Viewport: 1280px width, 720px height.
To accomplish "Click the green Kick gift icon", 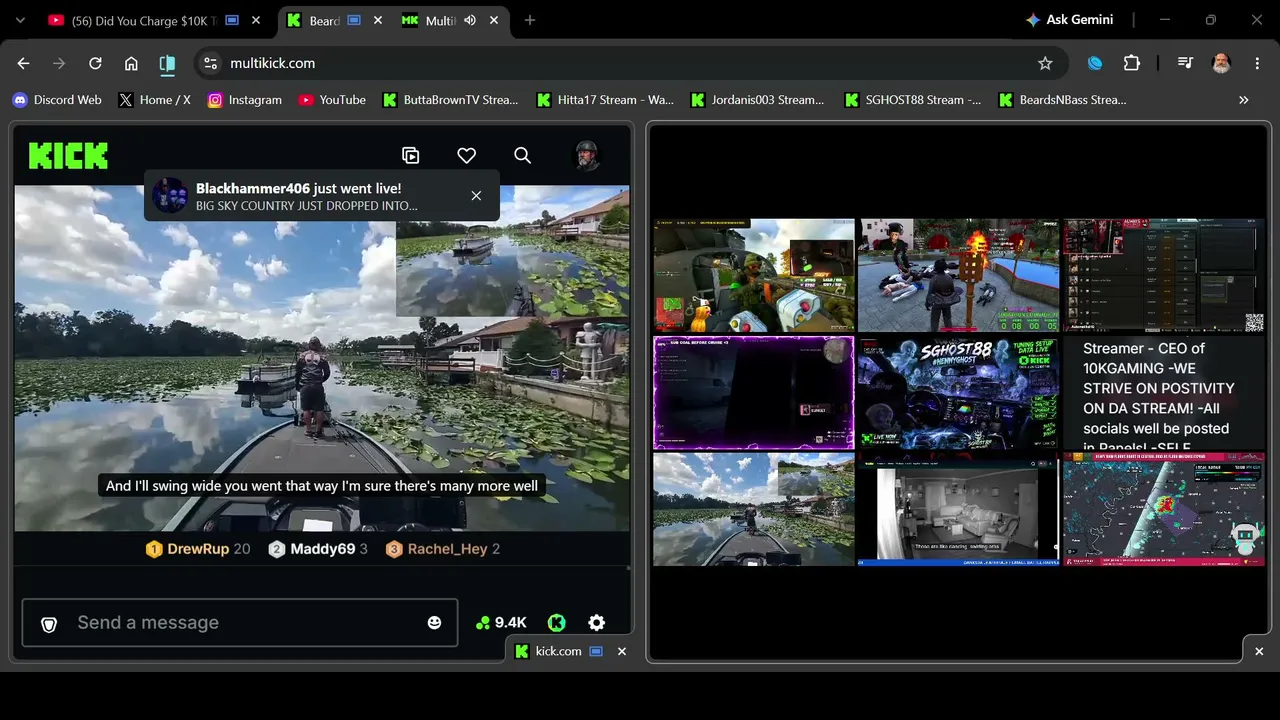I will tap(557, 623).
